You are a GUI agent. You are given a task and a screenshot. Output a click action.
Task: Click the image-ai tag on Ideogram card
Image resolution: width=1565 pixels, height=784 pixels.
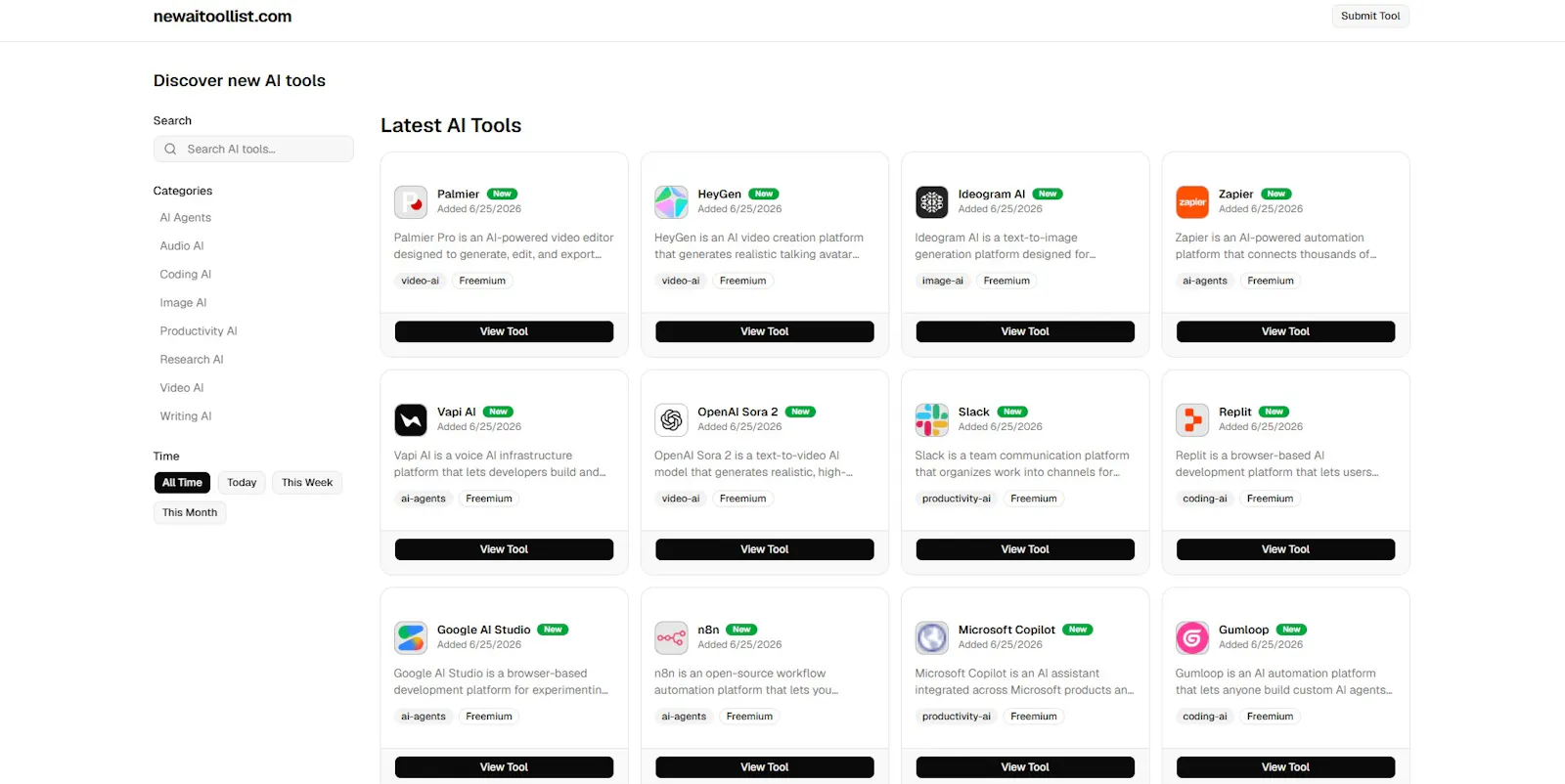[943, 282]
